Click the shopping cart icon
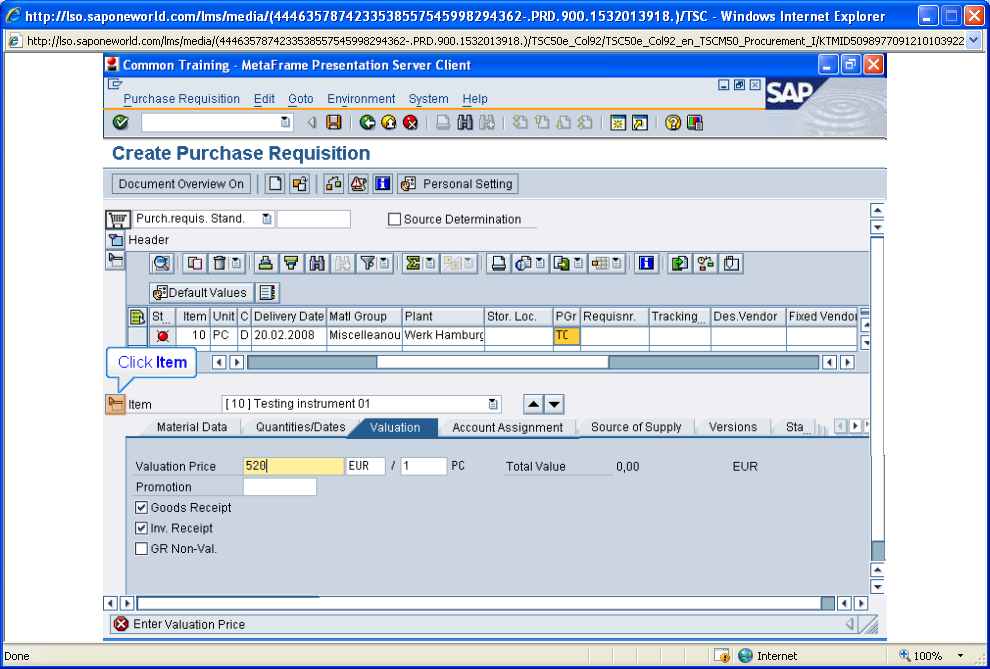The width and height of the screenshot is (990, 669). 117,220
